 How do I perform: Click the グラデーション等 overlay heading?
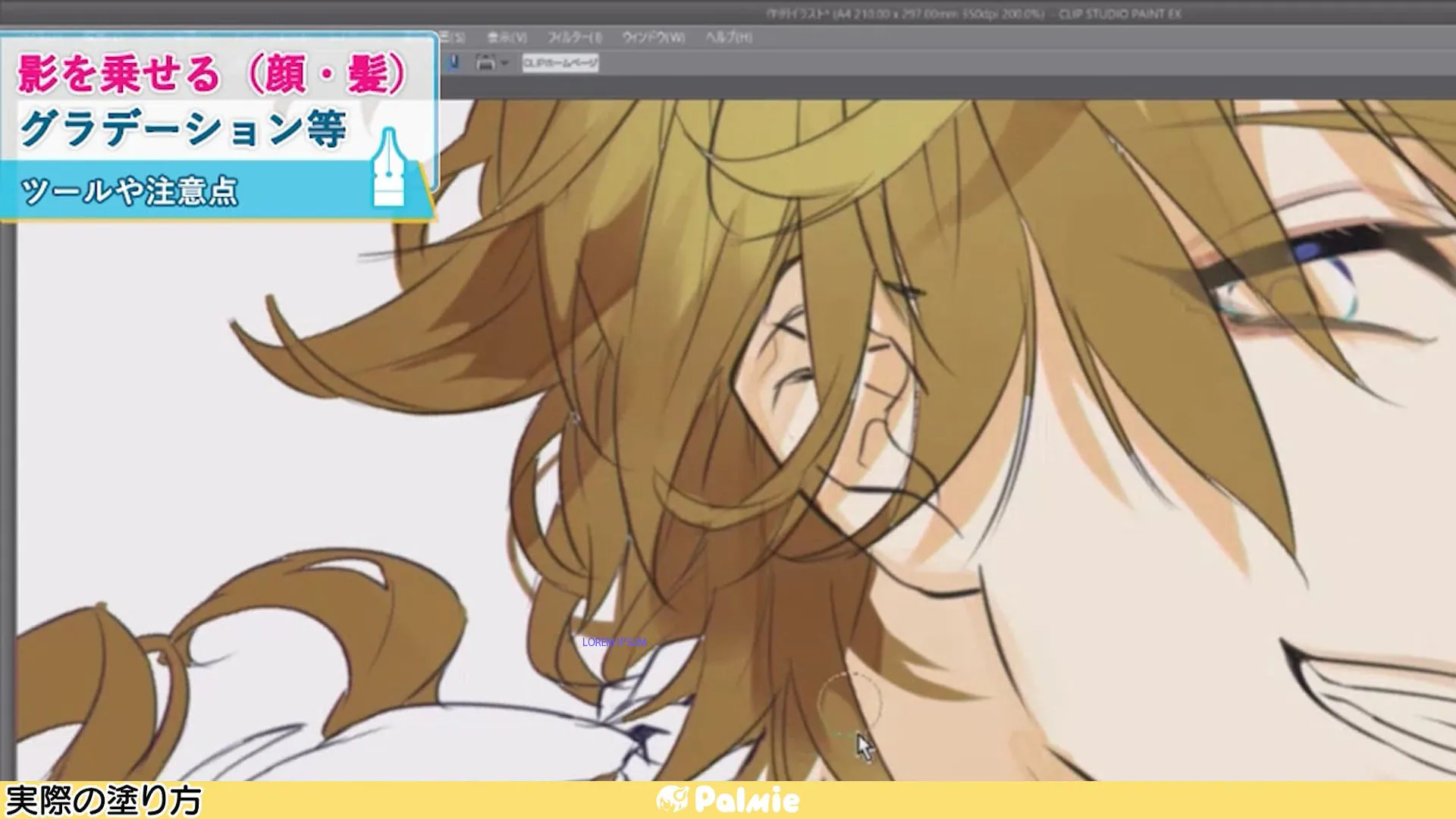pyautogui.click(x=182, y=129)
